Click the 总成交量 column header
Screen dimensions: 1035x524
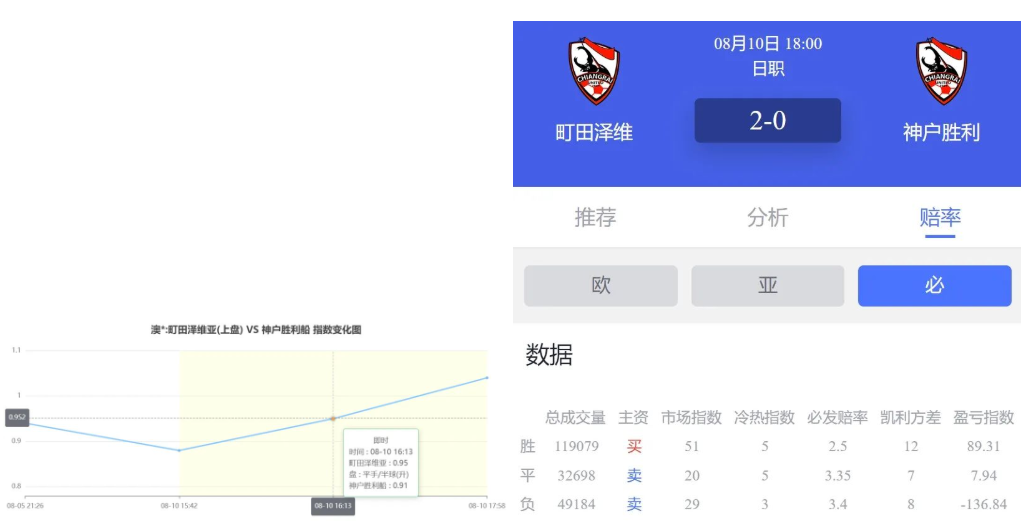[575, 417]
